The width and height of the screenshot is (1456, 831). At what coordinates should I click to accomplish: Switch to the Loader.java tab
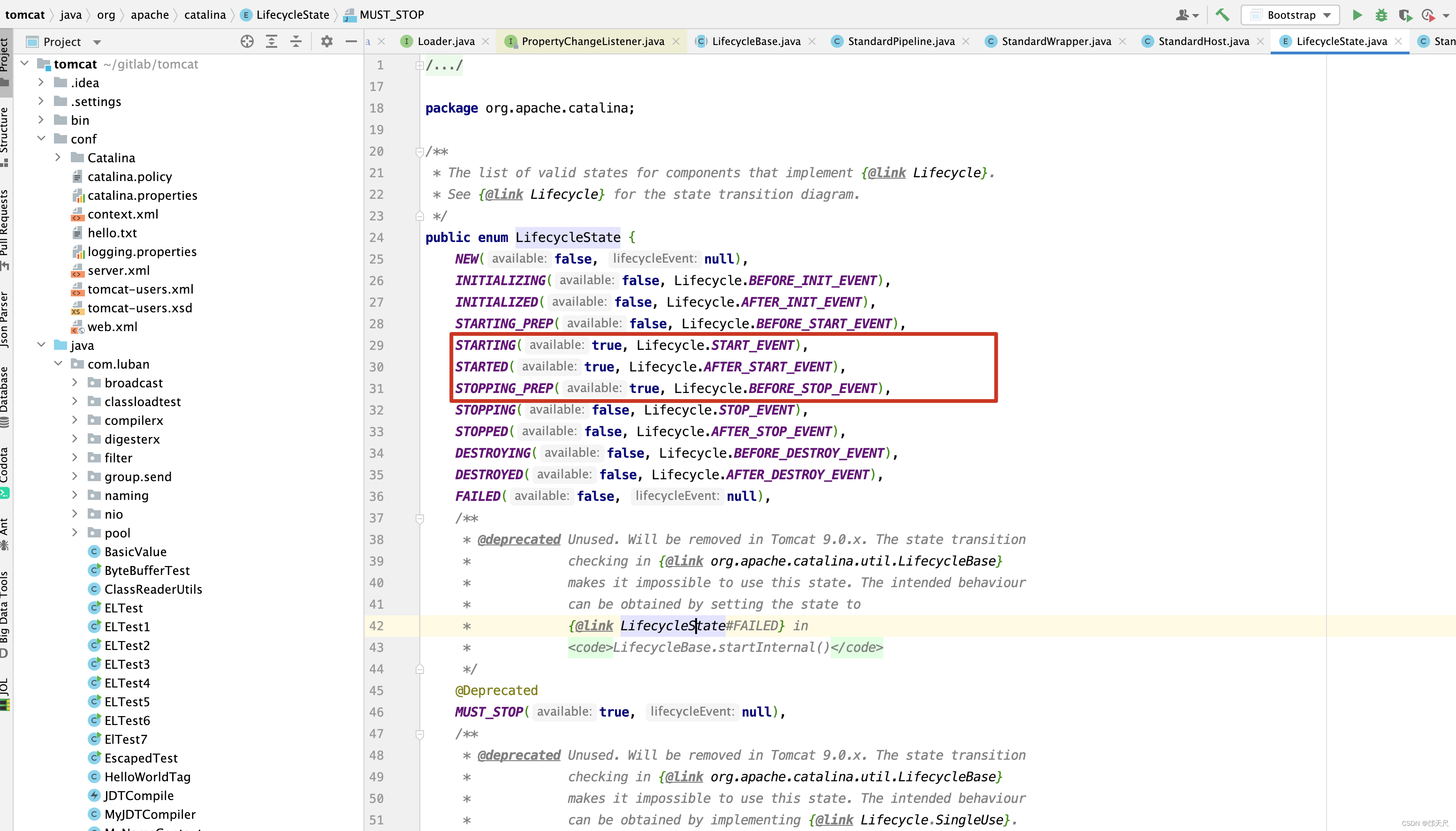(x=445, y=41)
